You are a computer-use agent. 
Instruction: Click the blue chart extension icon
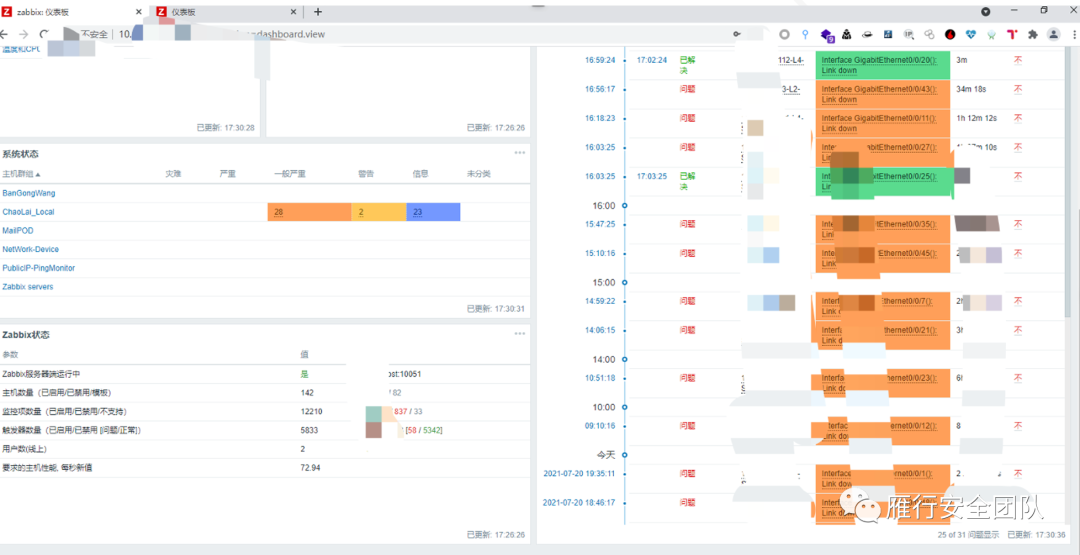tap(888, 34)
